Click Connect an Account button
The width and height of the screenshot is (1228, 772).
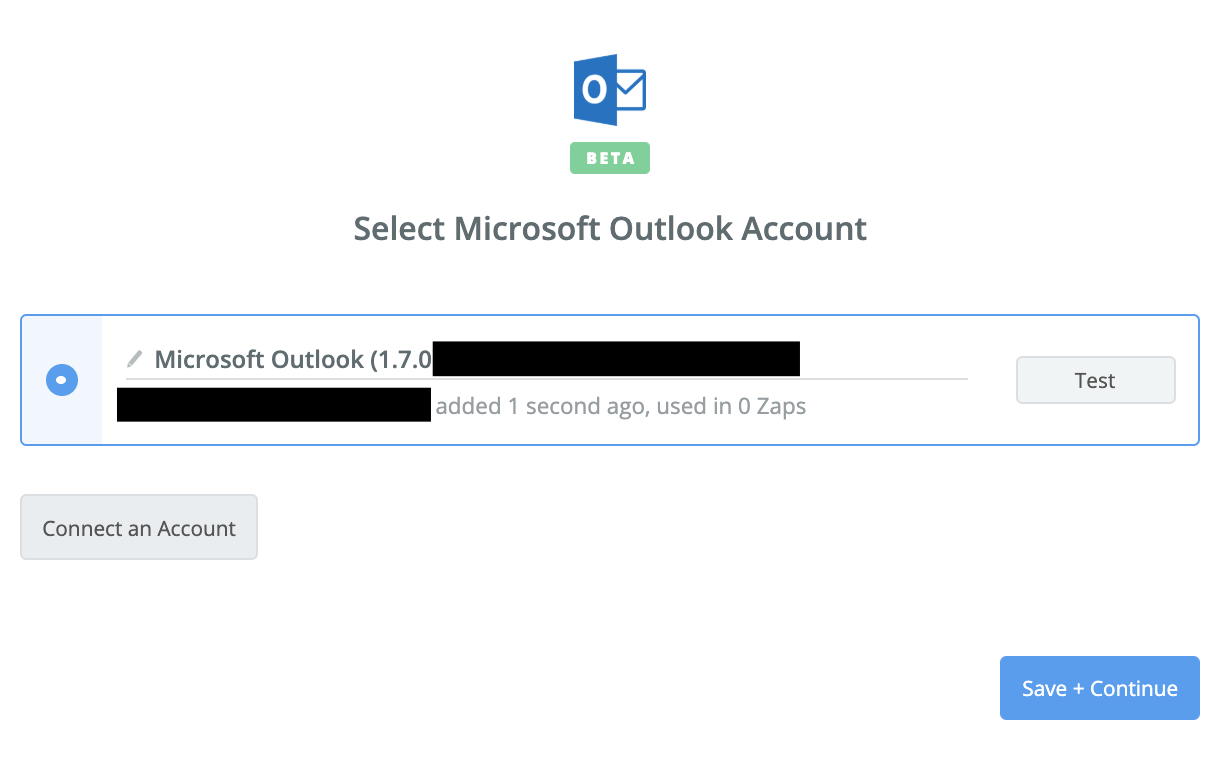tap(139, 527)
